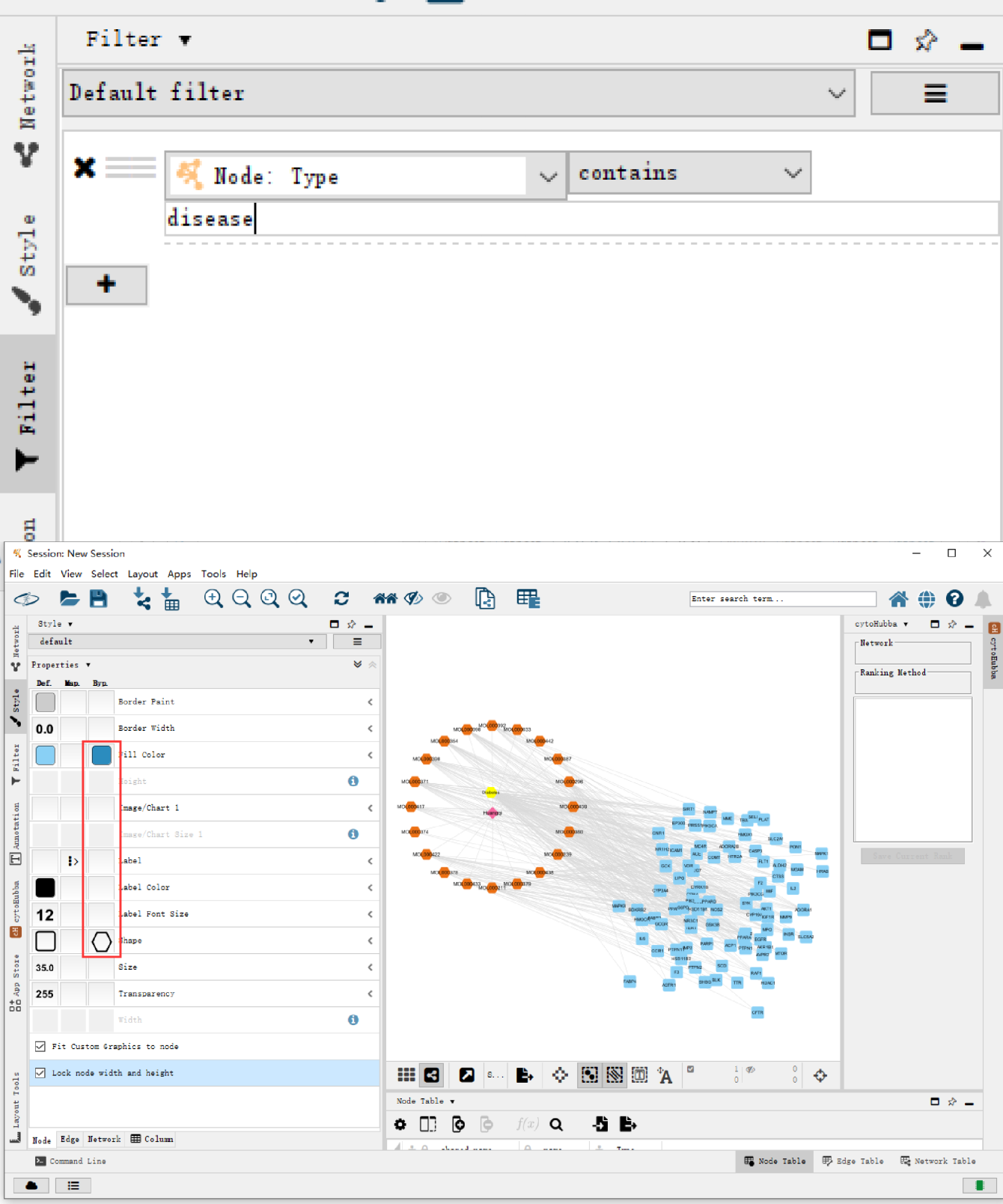Expand the Shape property row
This screenshot has height=1204, width=1003.
coord(370,940)
